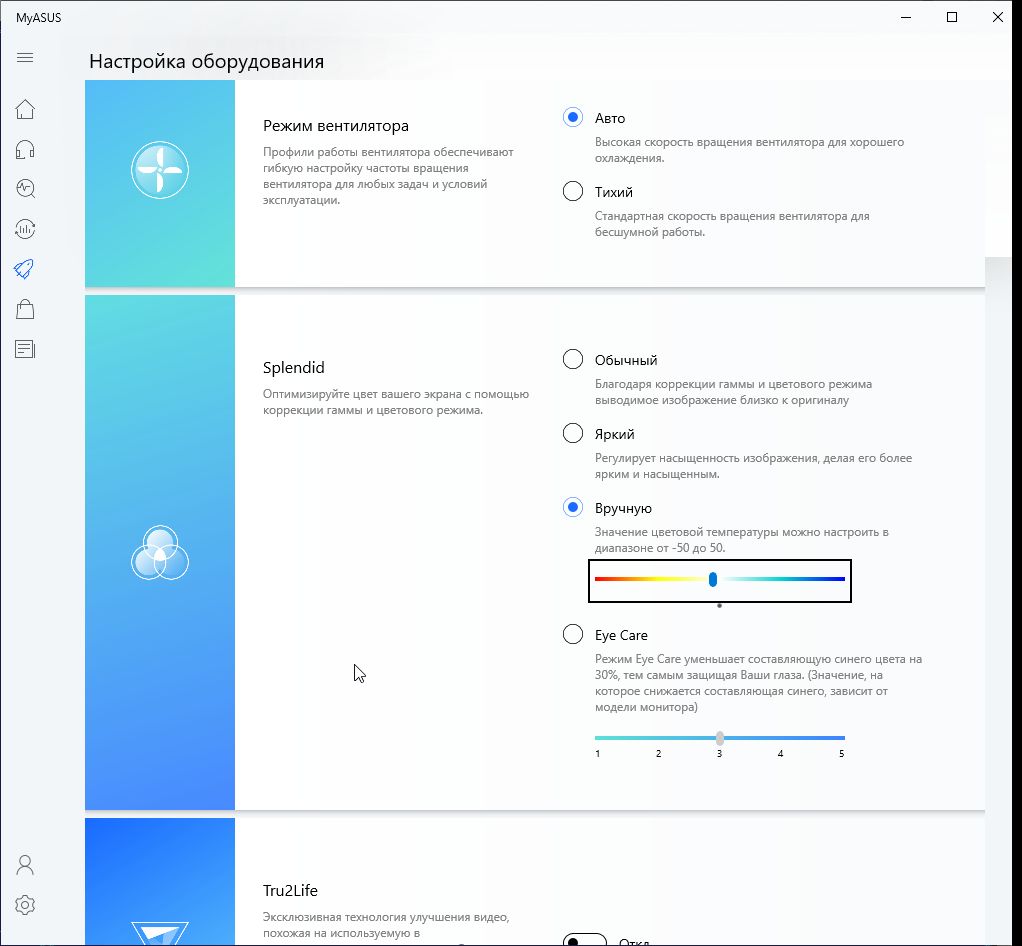Click level 1 on Eye Care slider
The image size is (1022, 946).
pos(598,754)
